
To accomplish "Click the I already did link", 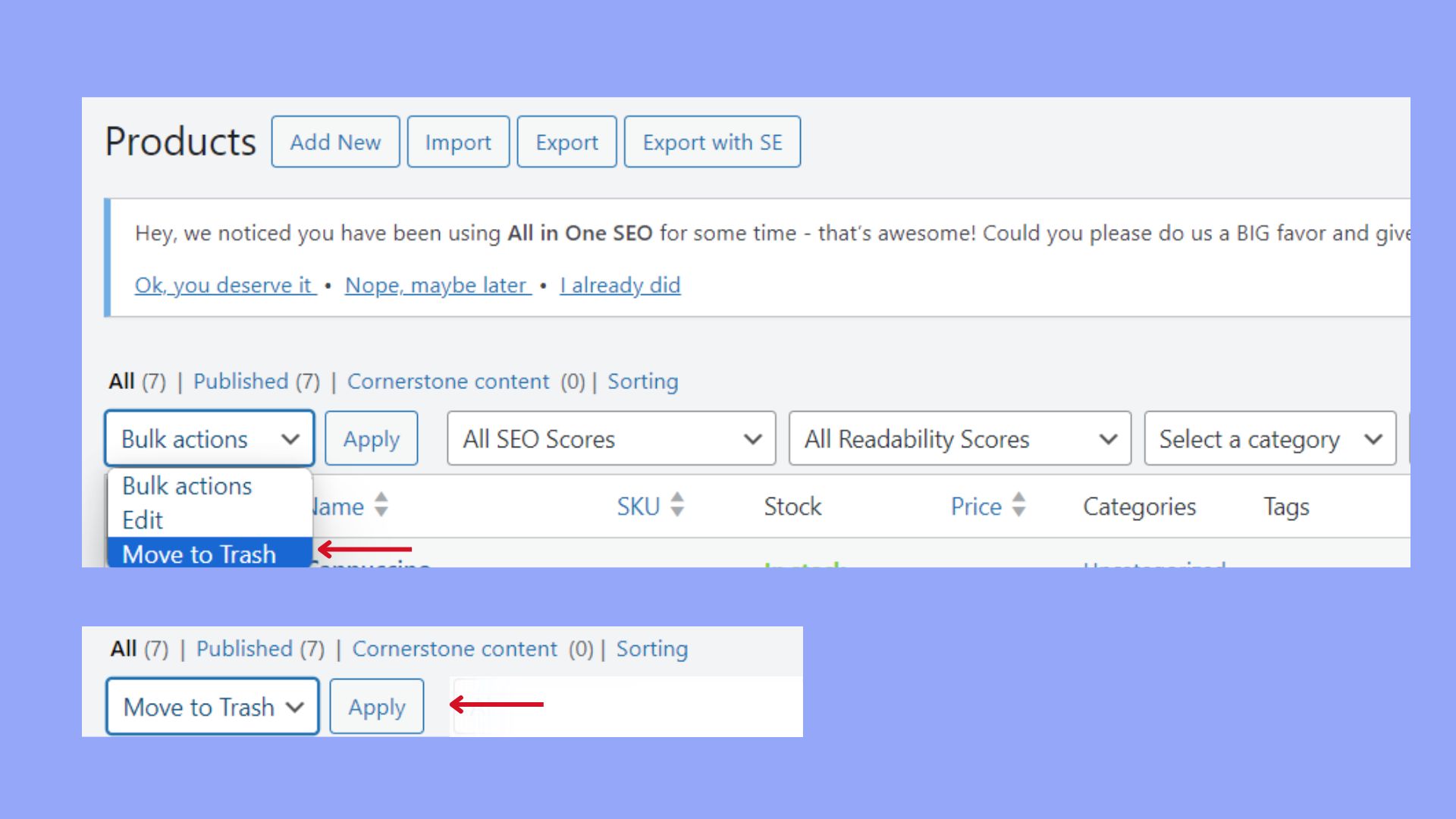I will coord(620,285).
